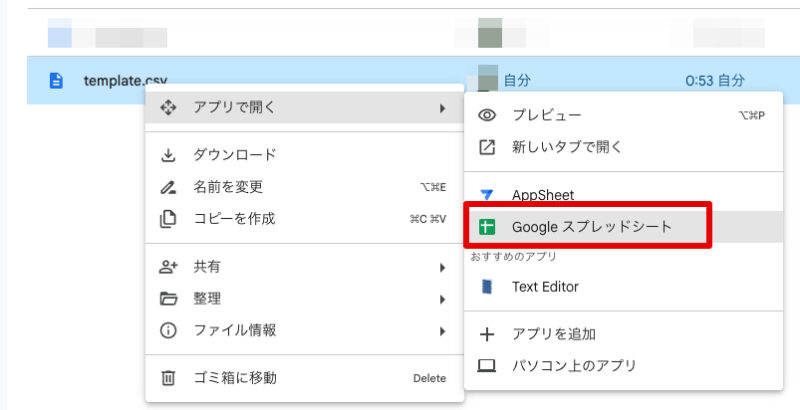Open the ファイル情報 submenu
Screen dimensions: 800x410
point(305,330)
